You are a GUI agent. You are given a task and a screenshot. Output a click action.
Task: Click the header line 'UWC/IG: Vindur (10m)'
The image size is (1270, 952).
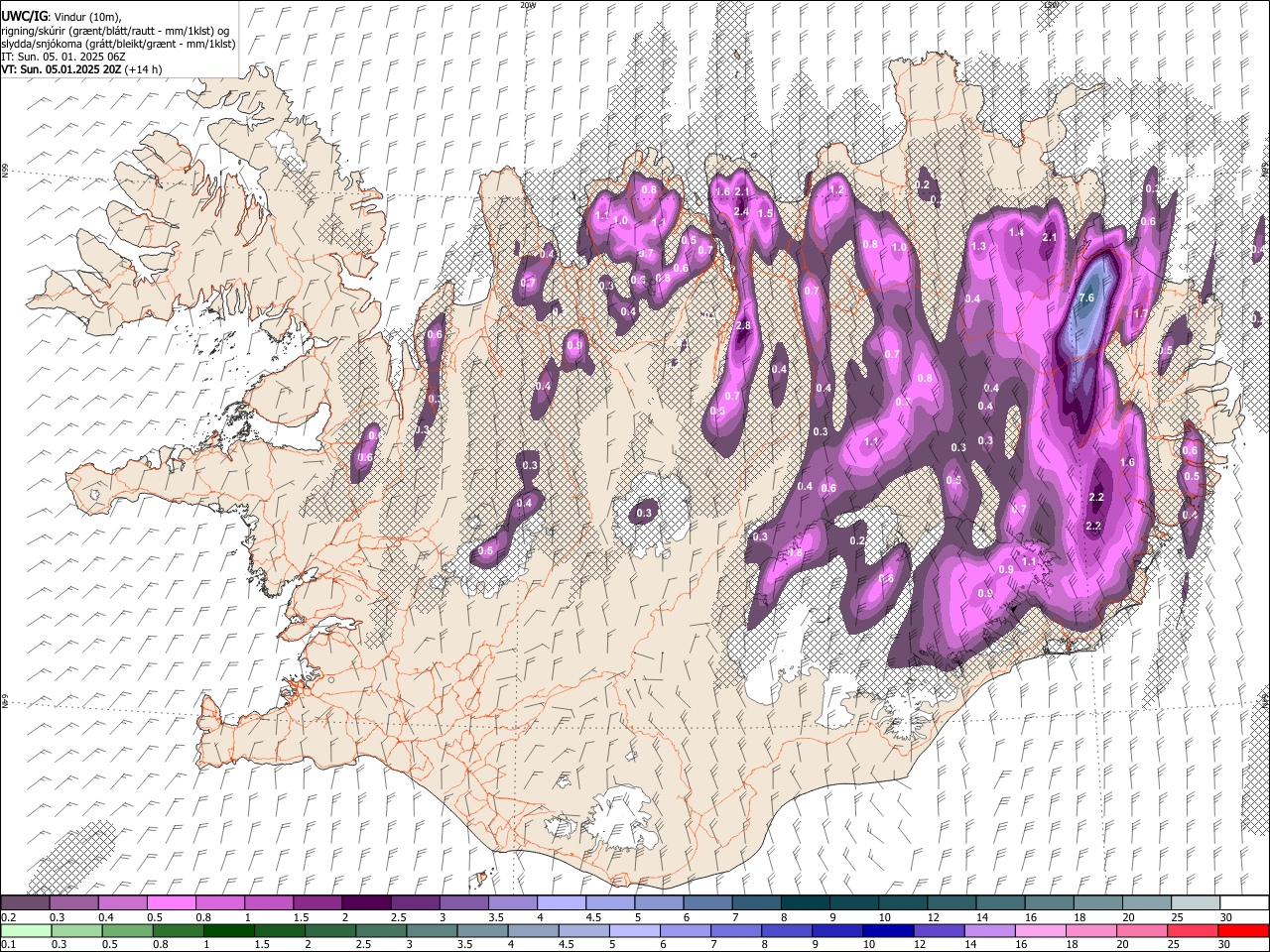(61, 17)
